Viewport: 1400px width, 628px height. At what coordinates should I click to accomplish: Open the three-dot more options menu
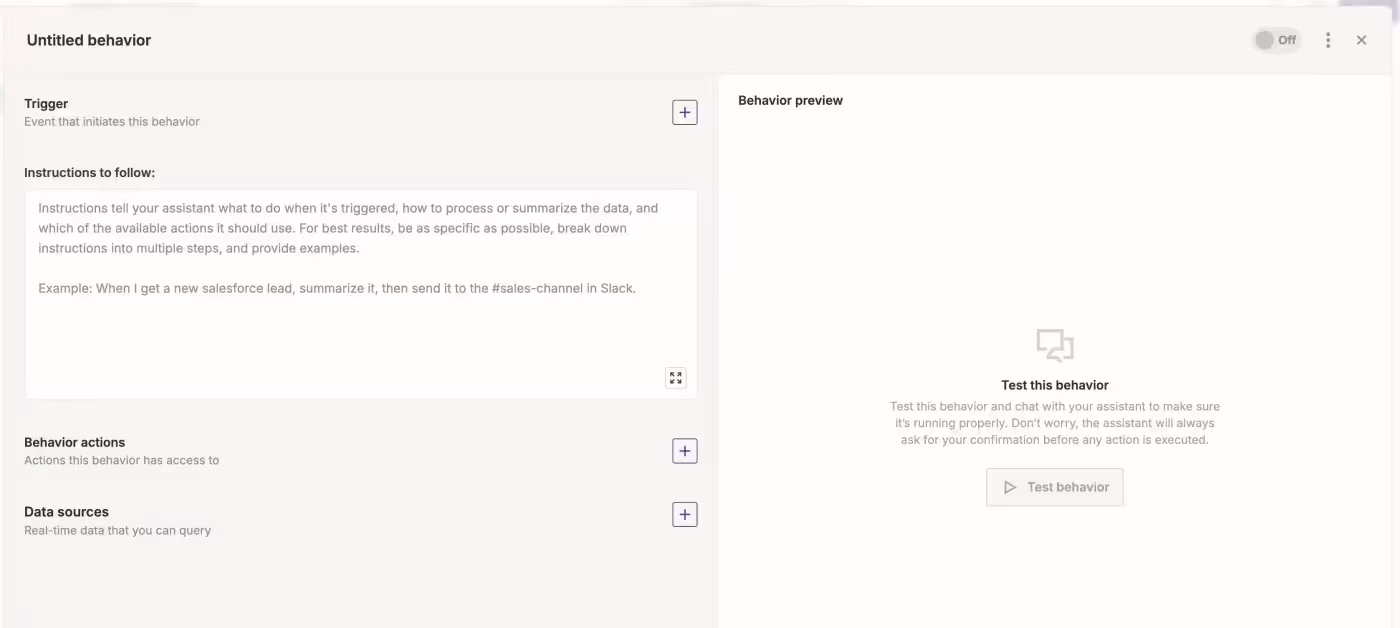click(1328, 40)
